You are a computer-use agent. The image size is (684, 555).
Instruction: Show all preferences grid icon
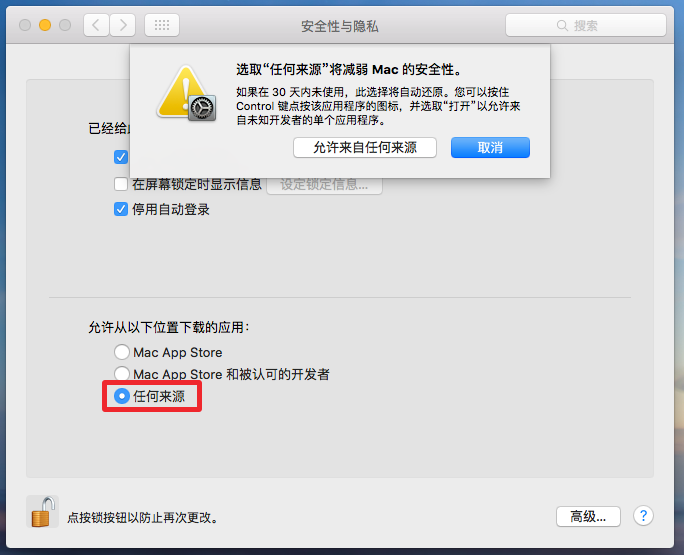(162, 25)
